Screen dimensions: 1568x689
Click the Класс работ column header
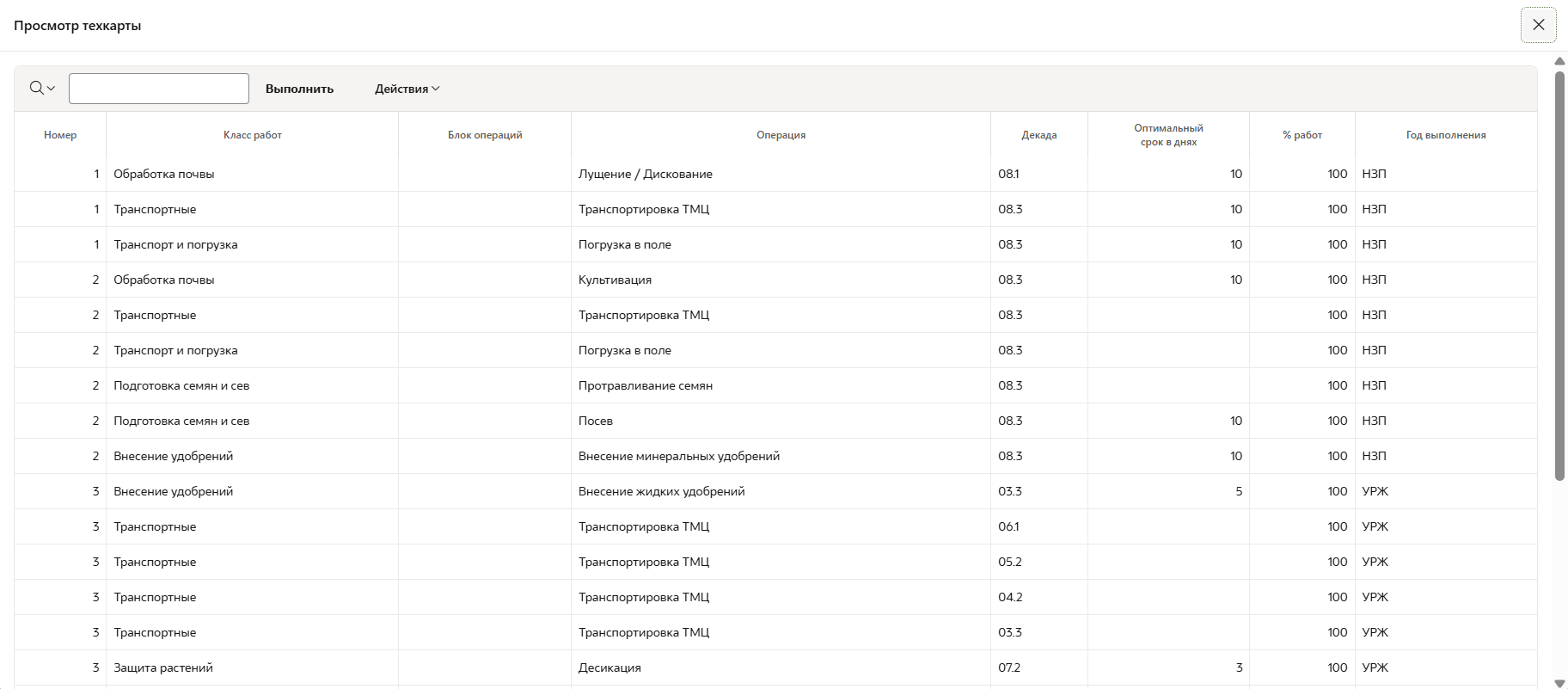252,135
